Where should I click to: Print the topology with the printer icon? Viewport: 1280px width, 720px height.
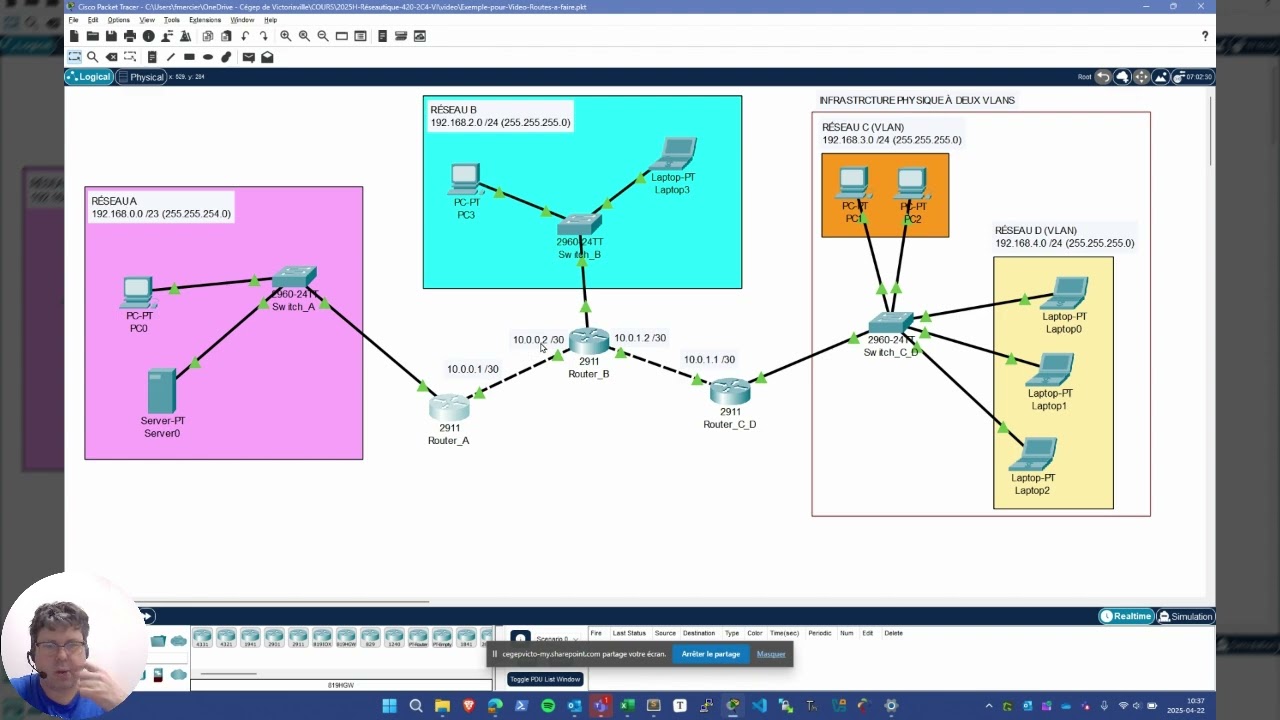tap(130, 36)
